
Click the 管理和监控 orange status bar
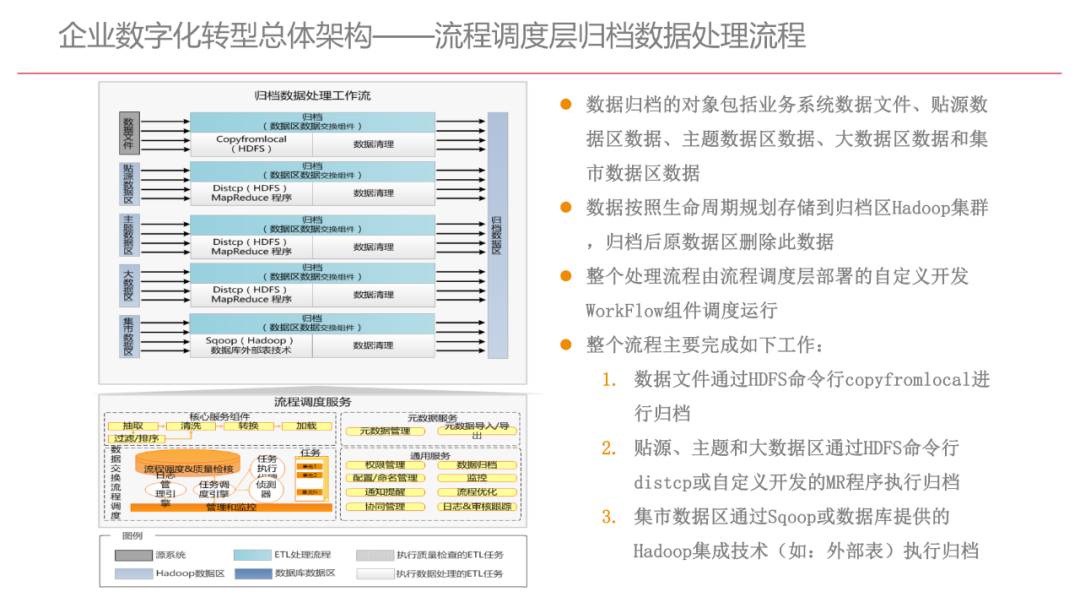(x=230, y=507)
